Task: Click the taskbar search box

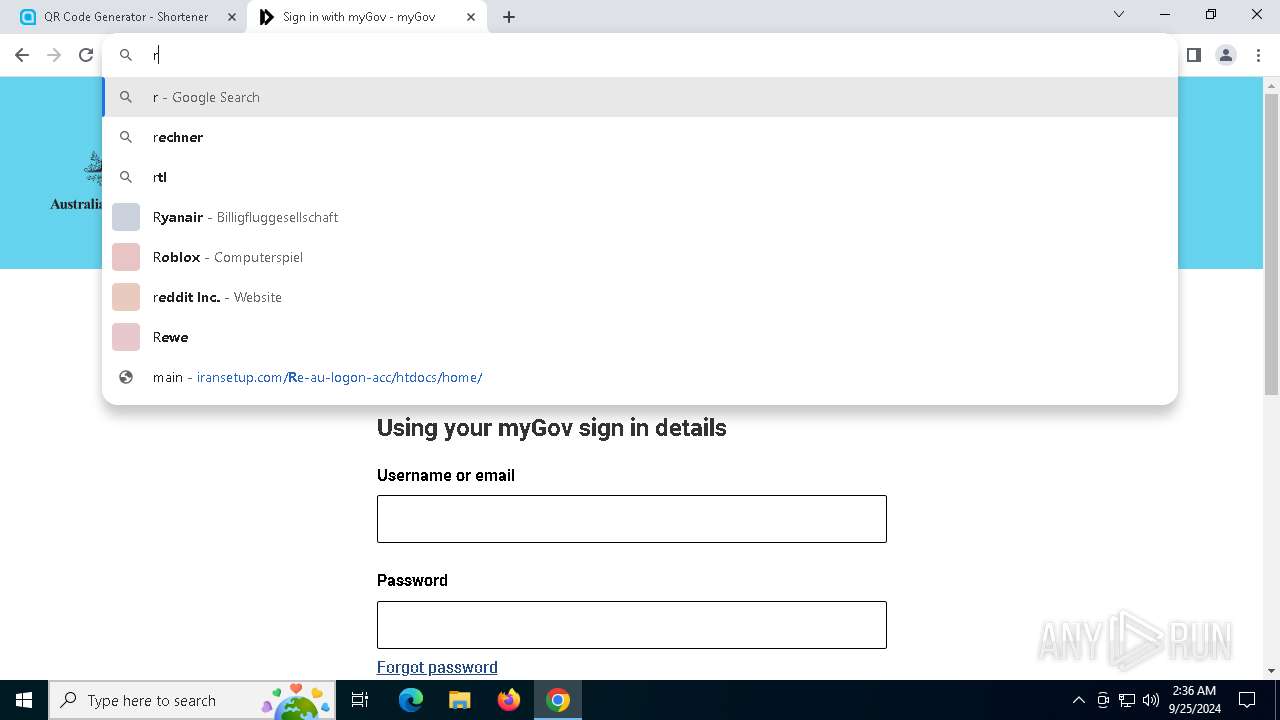Action: 192,700
